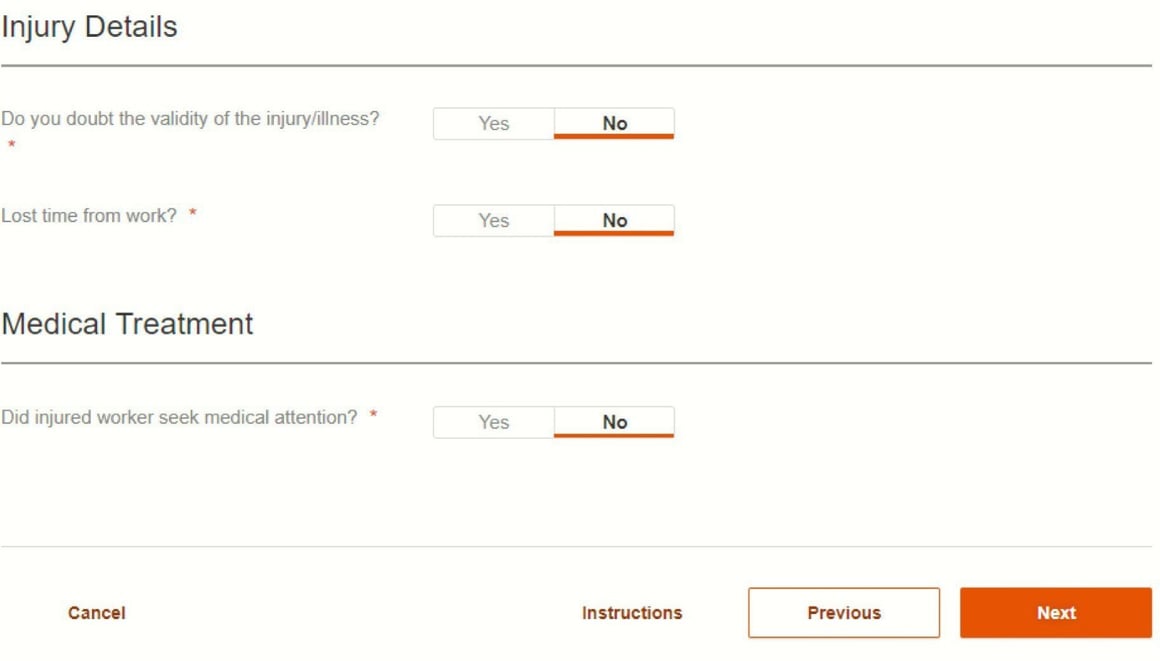Viewport: 1160px width, 661px height.
Task: Set medical attention sought to No
Action: pos(614,422)
